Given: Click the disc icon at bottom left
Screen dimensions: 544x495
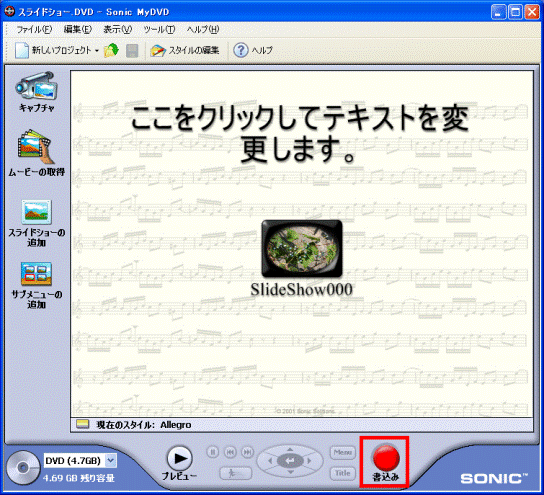Looking at the screenshot, I should [23, 468].
